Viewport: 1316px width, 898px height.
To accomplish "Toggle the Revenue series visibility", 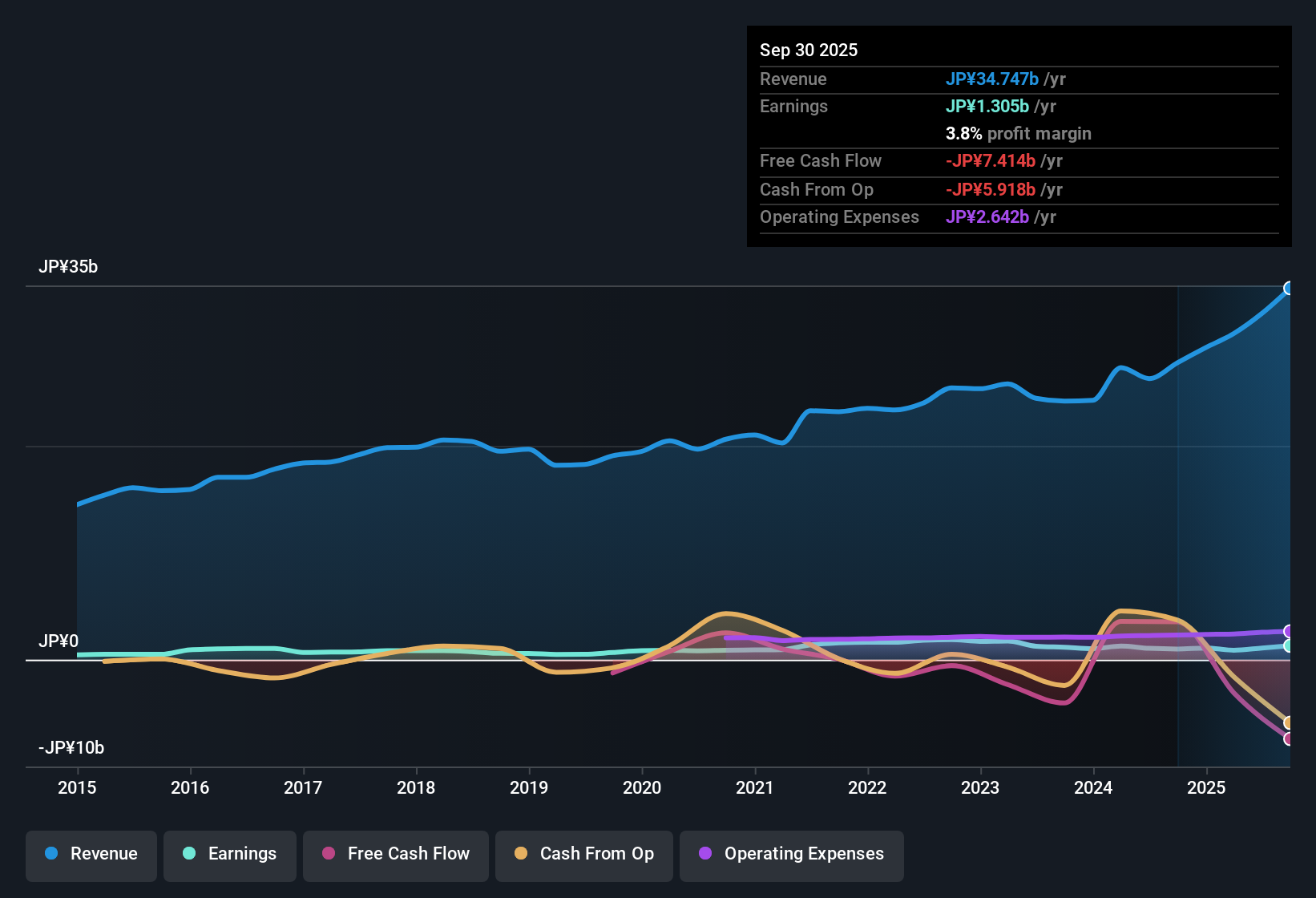I will [91, 855].
